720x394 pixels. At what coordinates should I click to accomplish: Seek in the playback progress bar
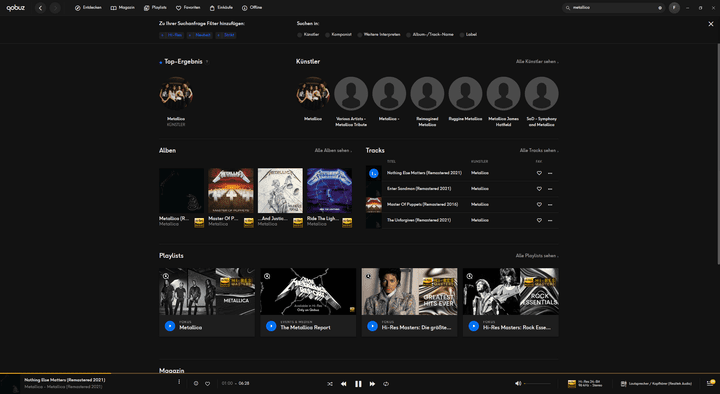pos(360,373)
